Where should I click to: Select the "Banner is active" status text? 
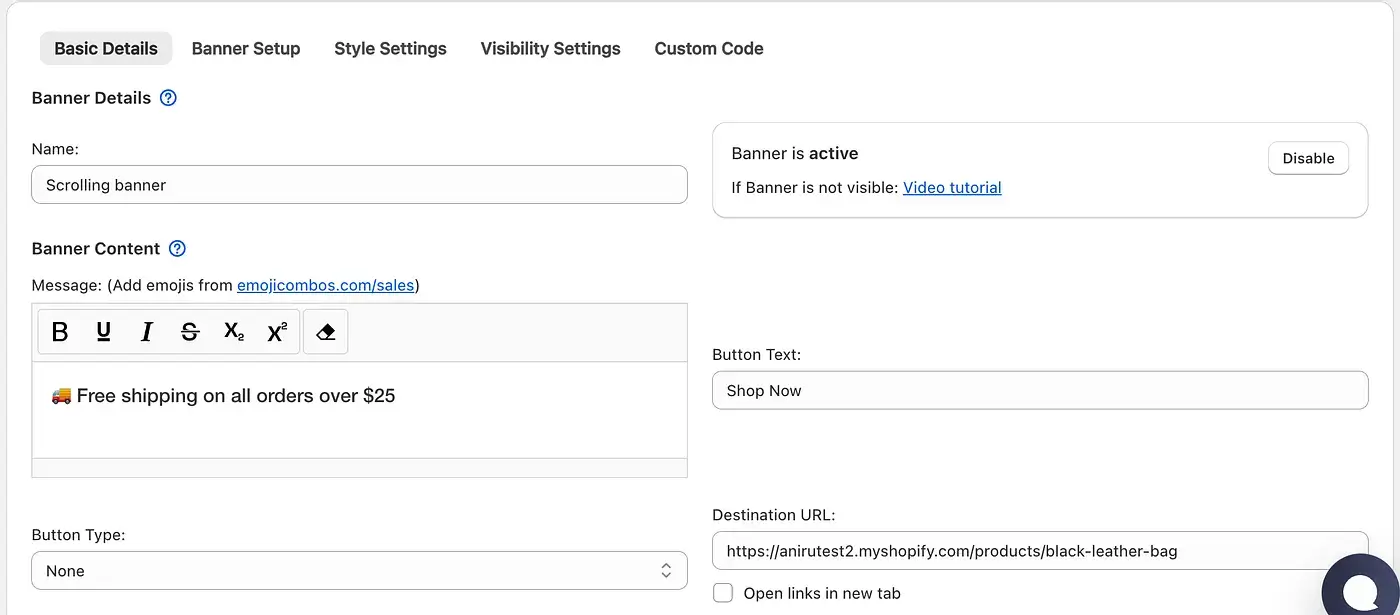coord(795,154)
